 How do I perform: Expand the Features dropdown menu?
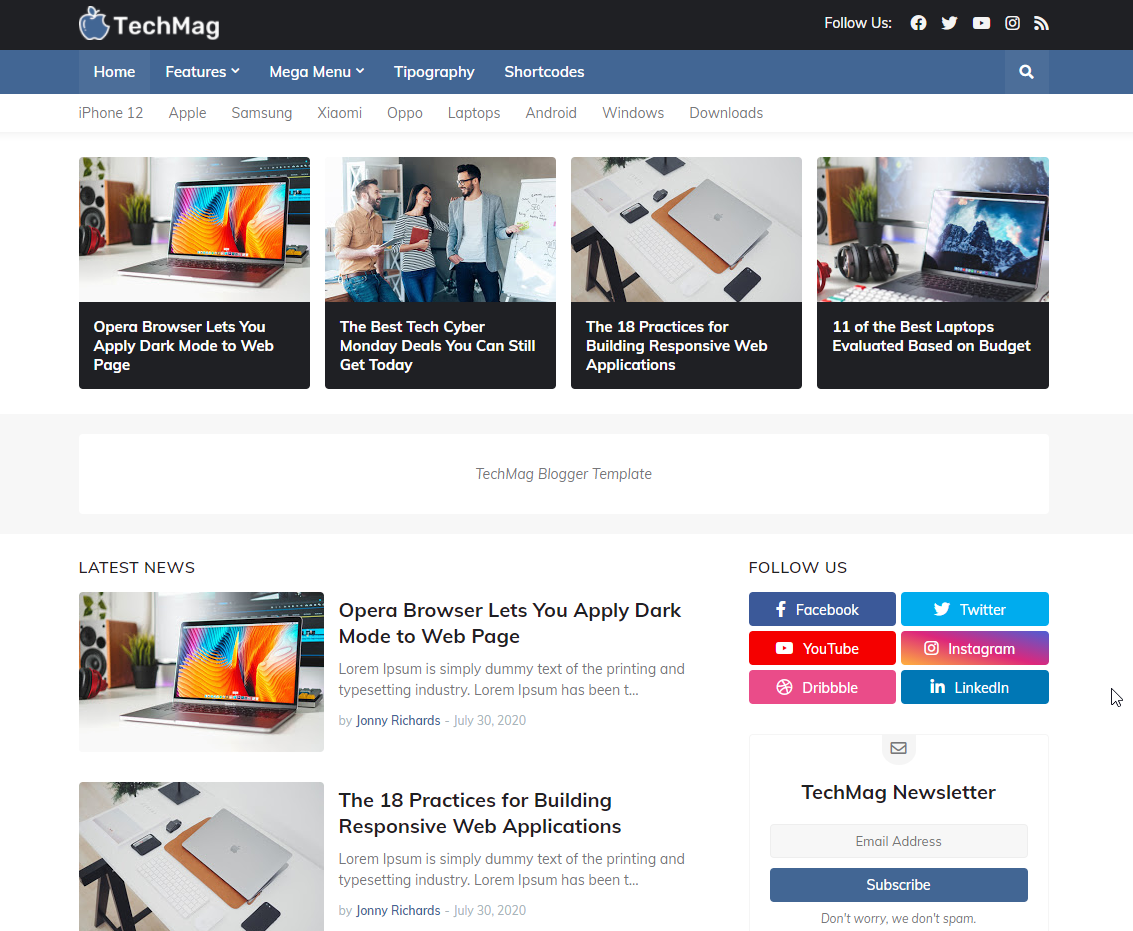coord(202,72)
